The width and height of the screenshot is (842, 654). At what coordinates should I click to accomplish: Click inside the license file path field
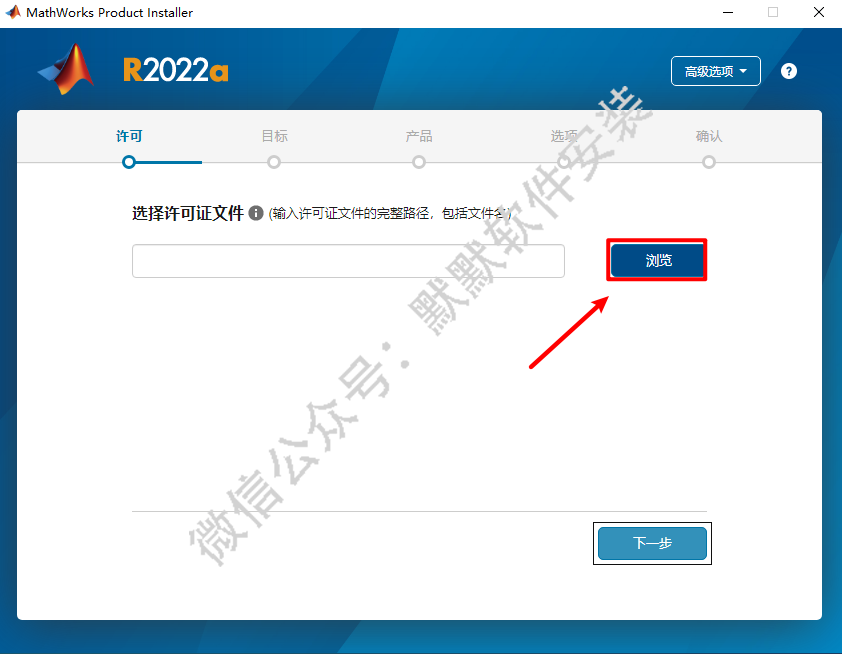point(348,261)
